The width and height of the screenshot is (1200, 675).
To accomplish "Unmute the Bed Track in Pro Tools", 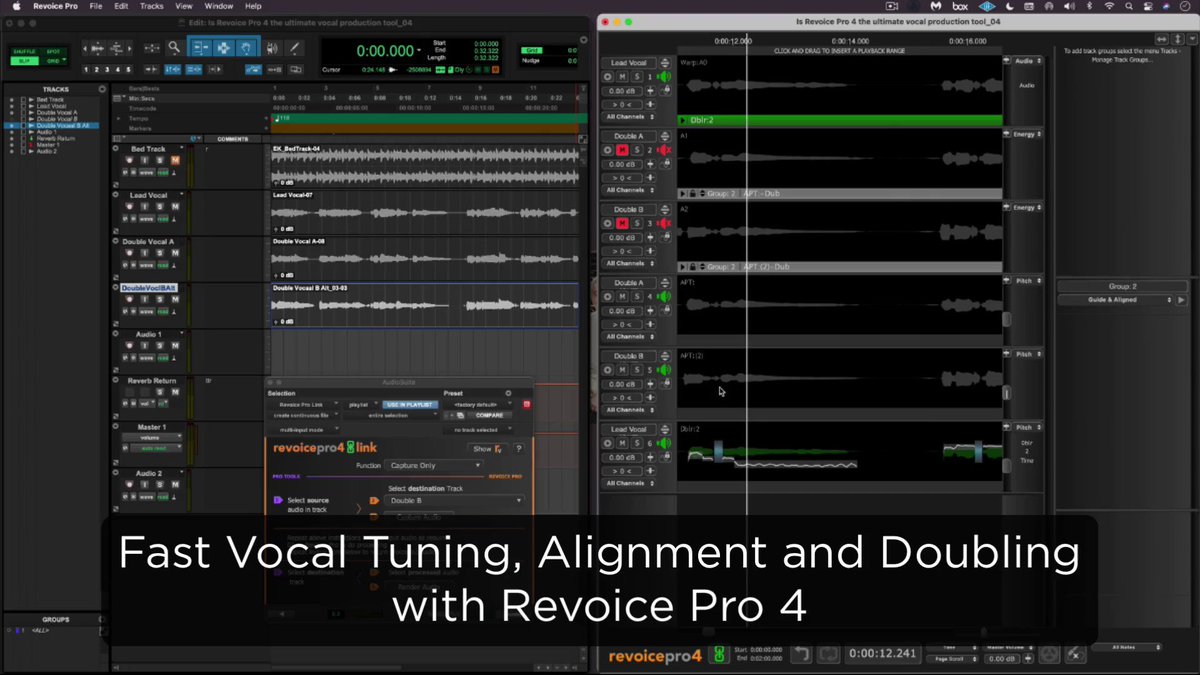I will pos(175,160).
